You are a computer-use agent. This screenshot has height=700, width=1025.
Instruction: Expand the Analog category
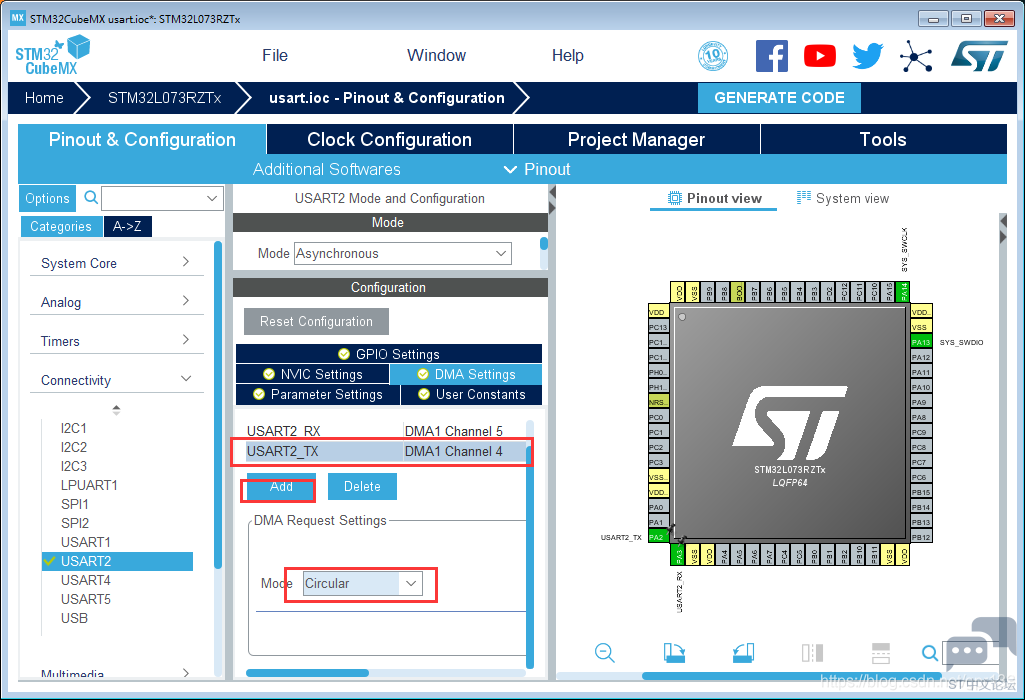[x=116, y=302]
